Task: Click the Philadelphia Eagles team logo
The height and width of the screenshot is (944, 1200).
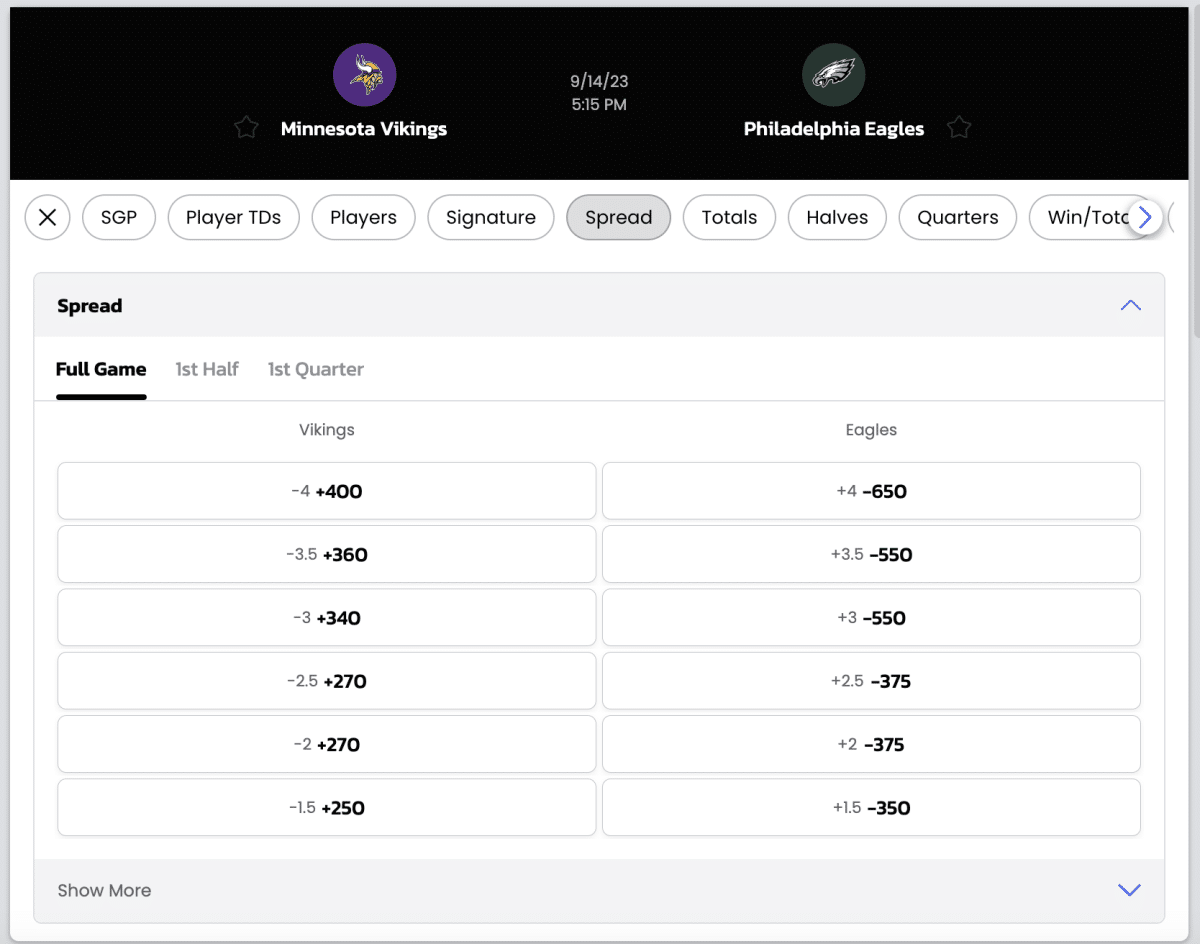Action: 833,74
